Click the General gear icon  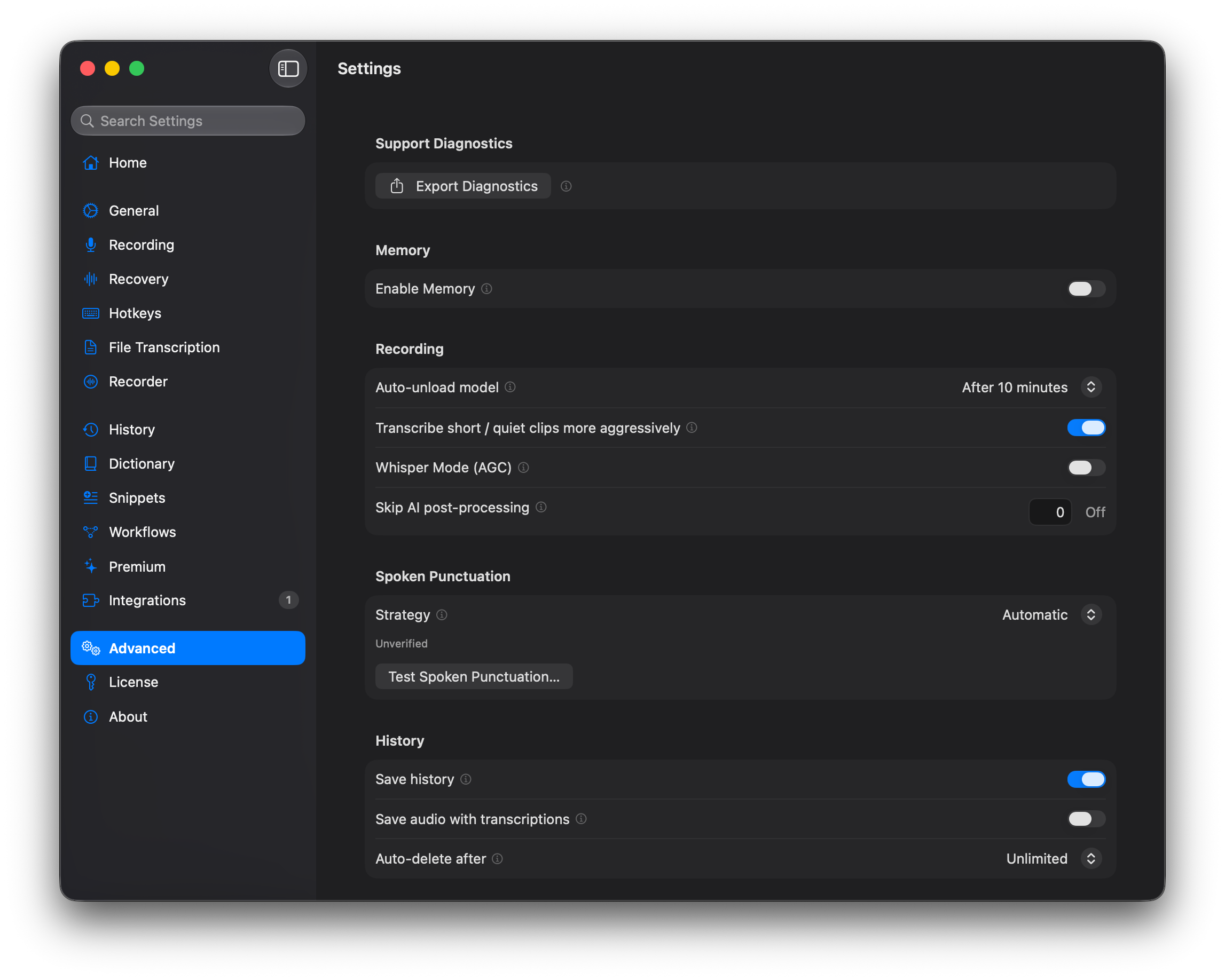pos(91,211)
